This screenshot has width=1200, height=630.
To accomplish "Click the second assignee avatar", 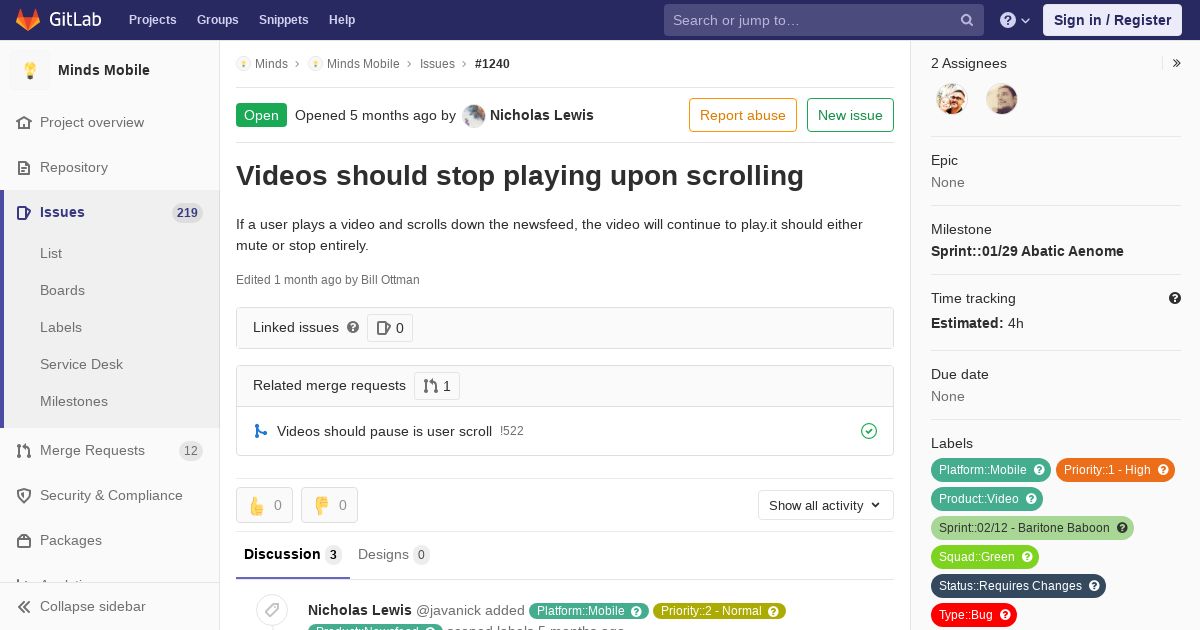I will point(1001,99).
